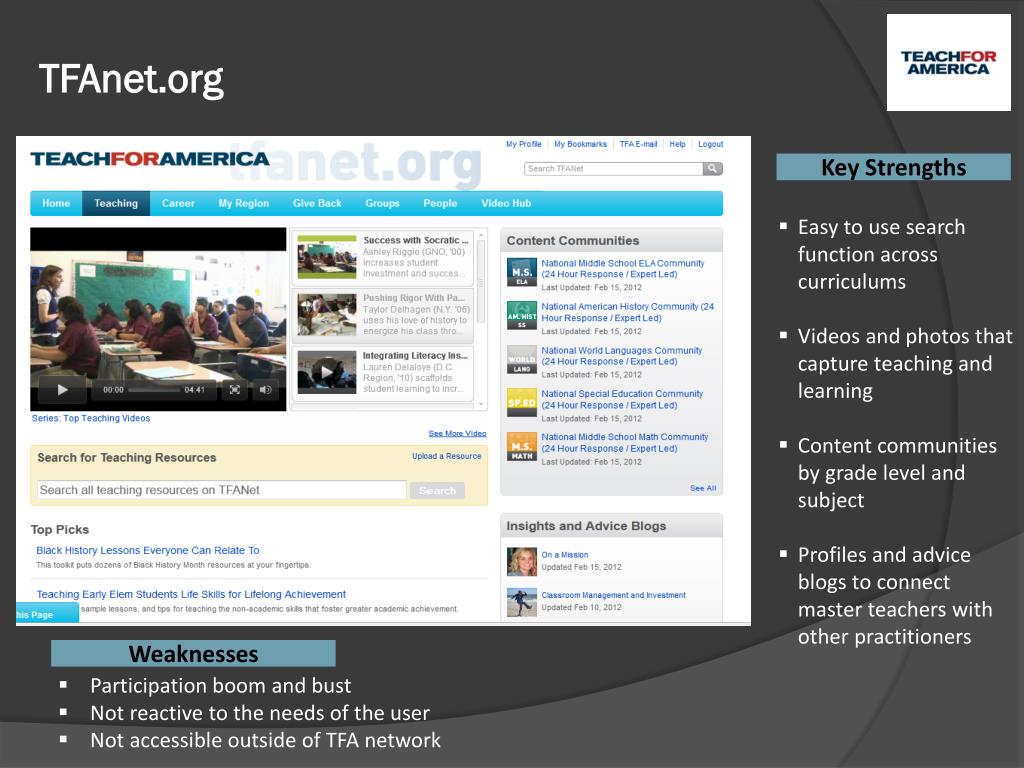The image size is (1024, 768).
Task: Open the People tab
Action: 440,203
